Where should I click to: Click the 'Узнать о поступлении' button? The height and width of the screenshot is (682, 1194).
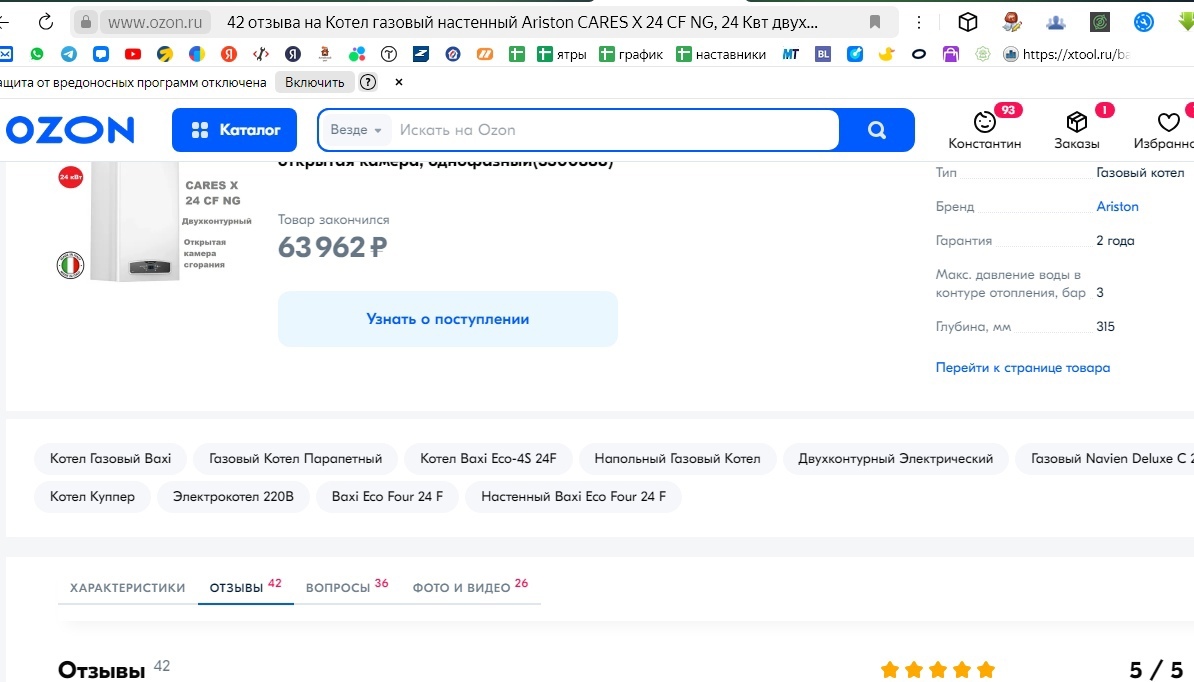pyautogui.click(x=448, y=319)
